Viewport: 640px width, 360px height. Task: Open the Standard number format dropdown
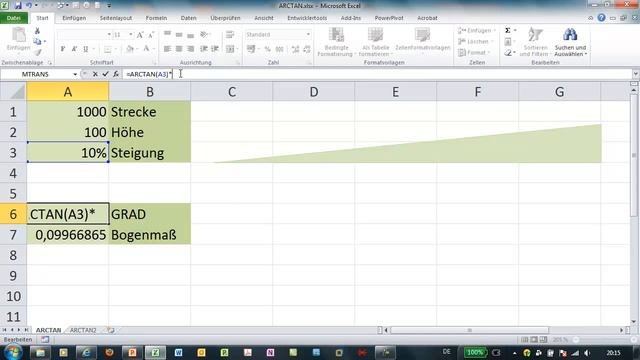pos(308,35)
